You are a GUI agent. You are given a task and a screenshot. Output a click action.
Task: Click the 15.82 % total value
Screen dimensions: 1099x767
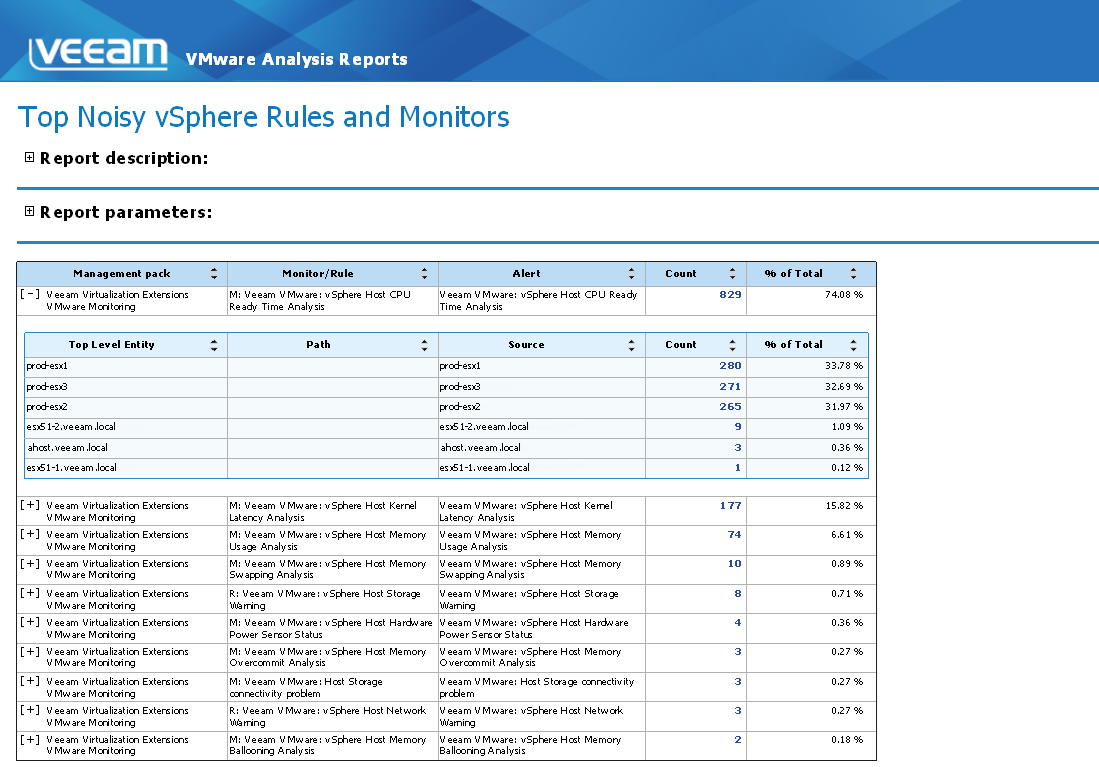(844, 505)
